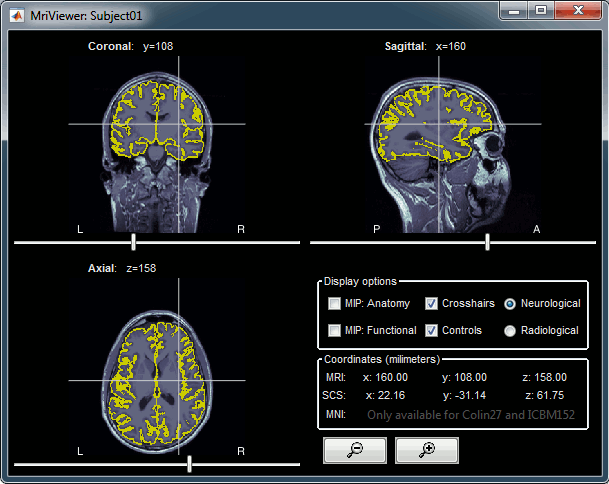
Task: Click the zoom out magnifier button
Action: click(x=354, y=450)
